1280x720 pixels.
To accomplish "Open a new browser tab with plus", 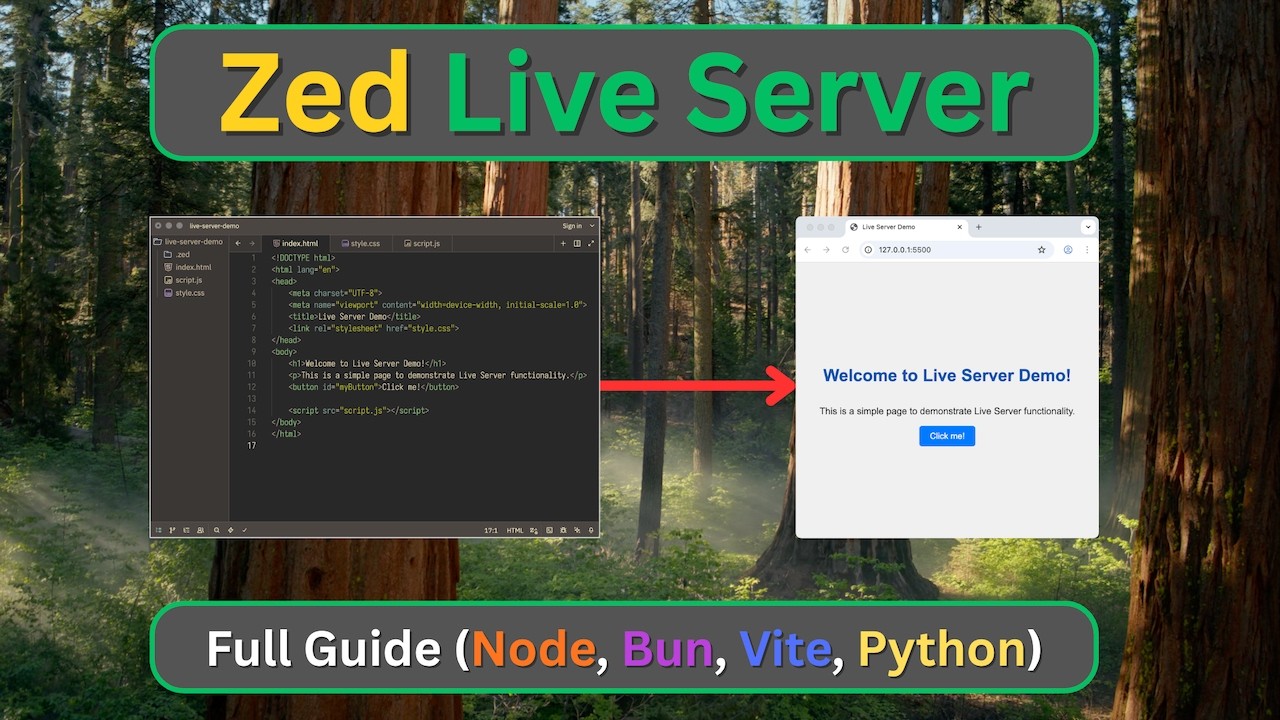I will click(x=979, y=227).
